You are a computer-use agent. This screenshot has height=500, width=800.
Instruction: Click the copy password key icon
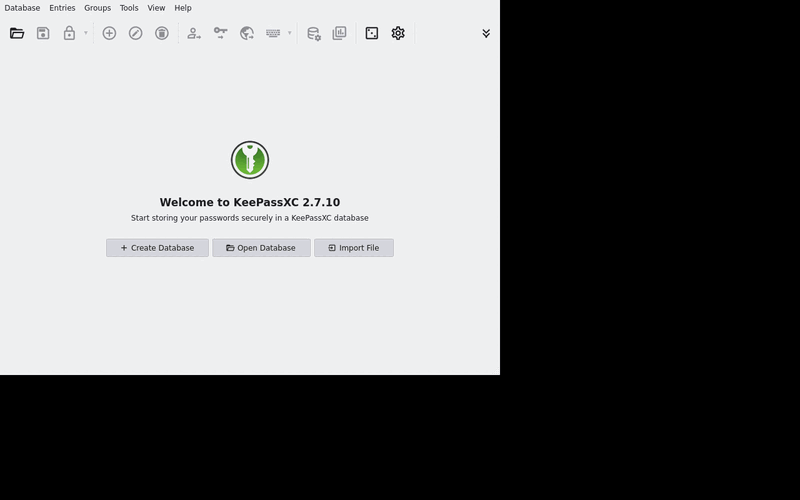tap(220, 33)
